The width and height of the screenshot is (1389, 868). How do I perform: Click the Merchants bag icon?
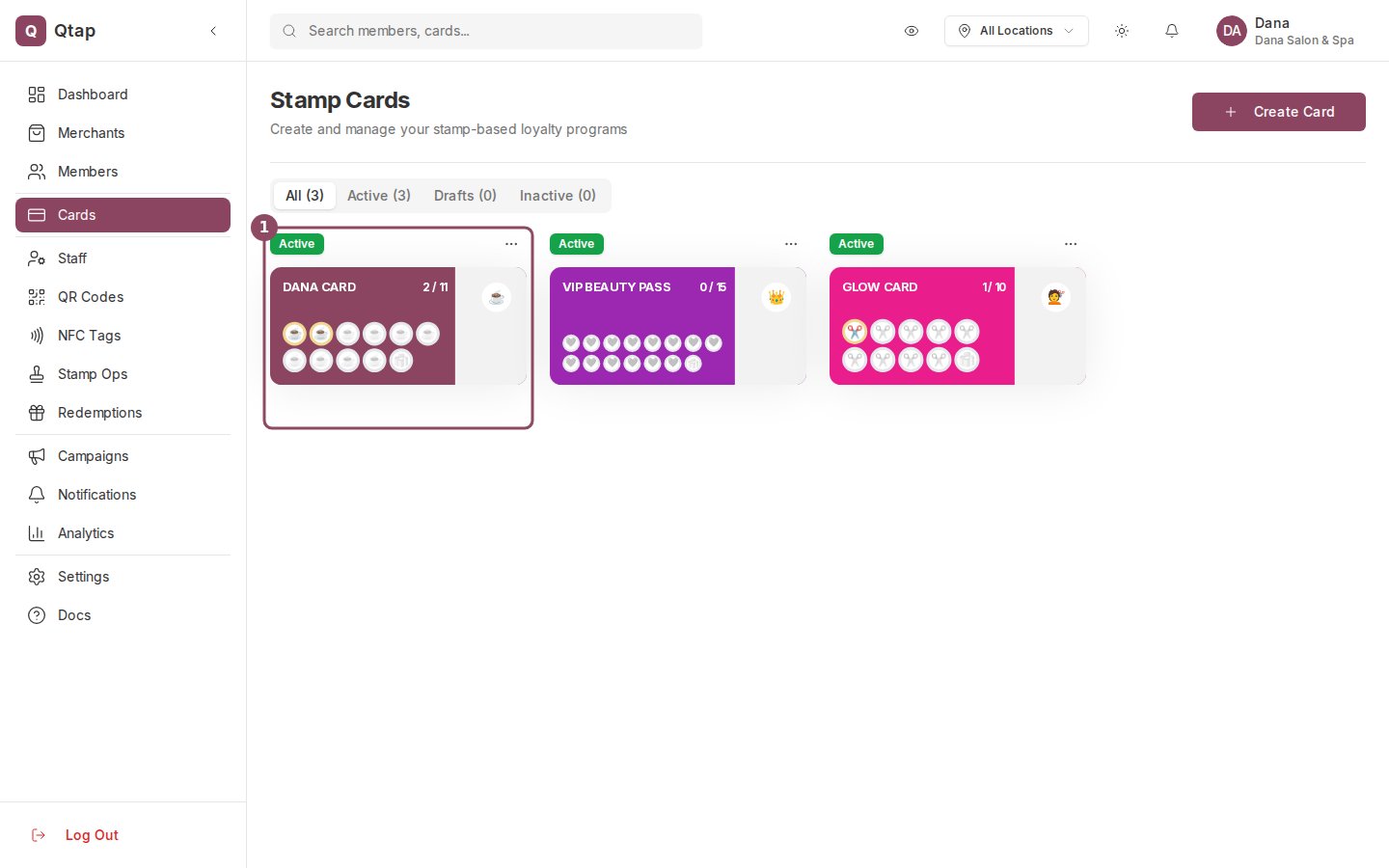pyautogui.click(x=37, y=133)
